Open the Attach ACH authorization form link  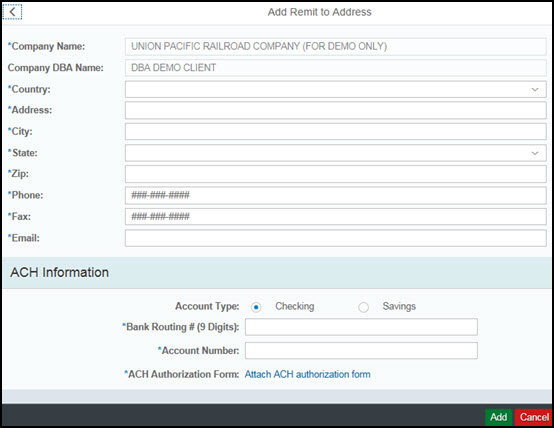(307, 374)
